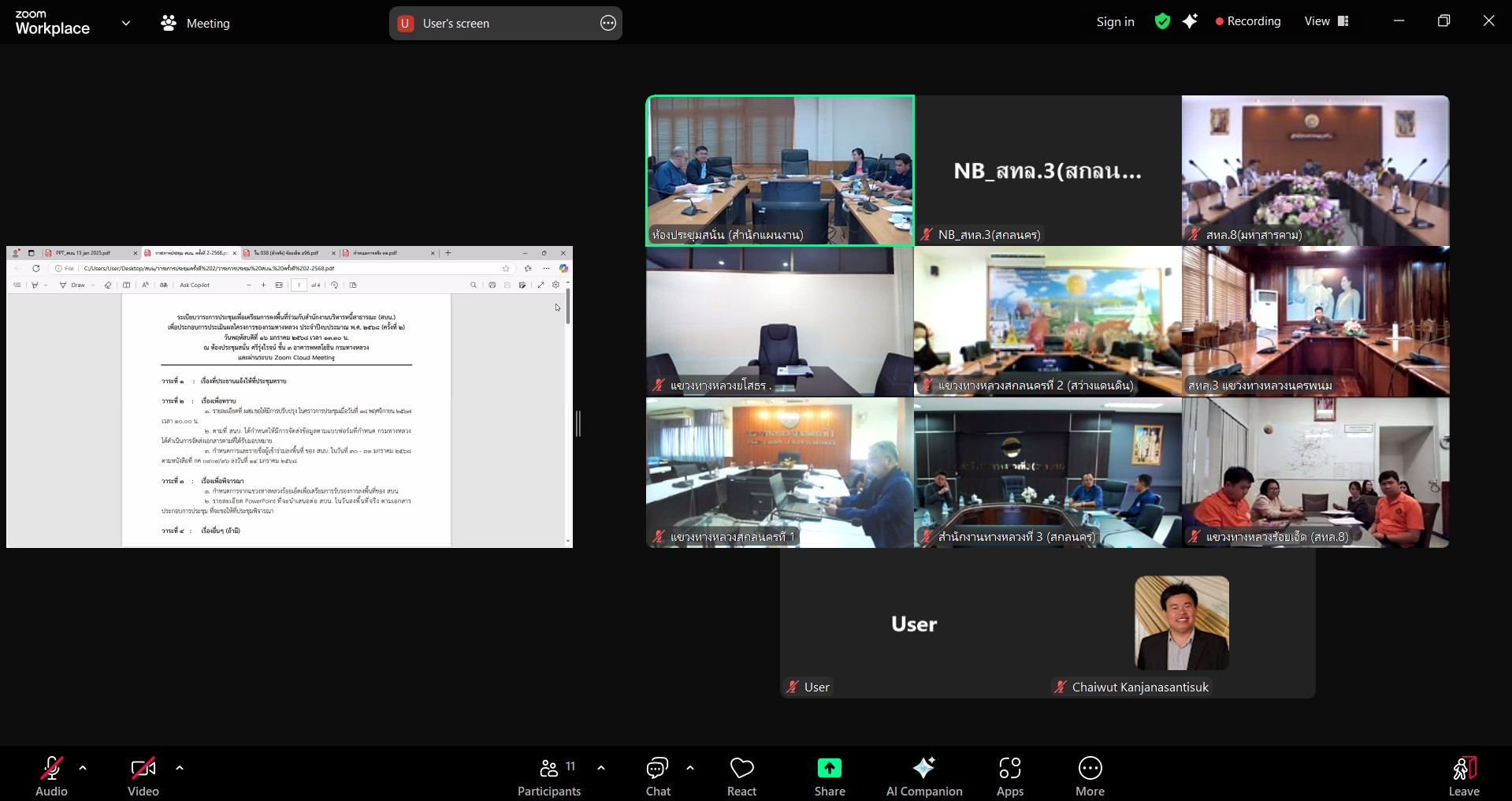1512x801 pixels.
Task: Open the Chat panel
Action: point(658,777)
